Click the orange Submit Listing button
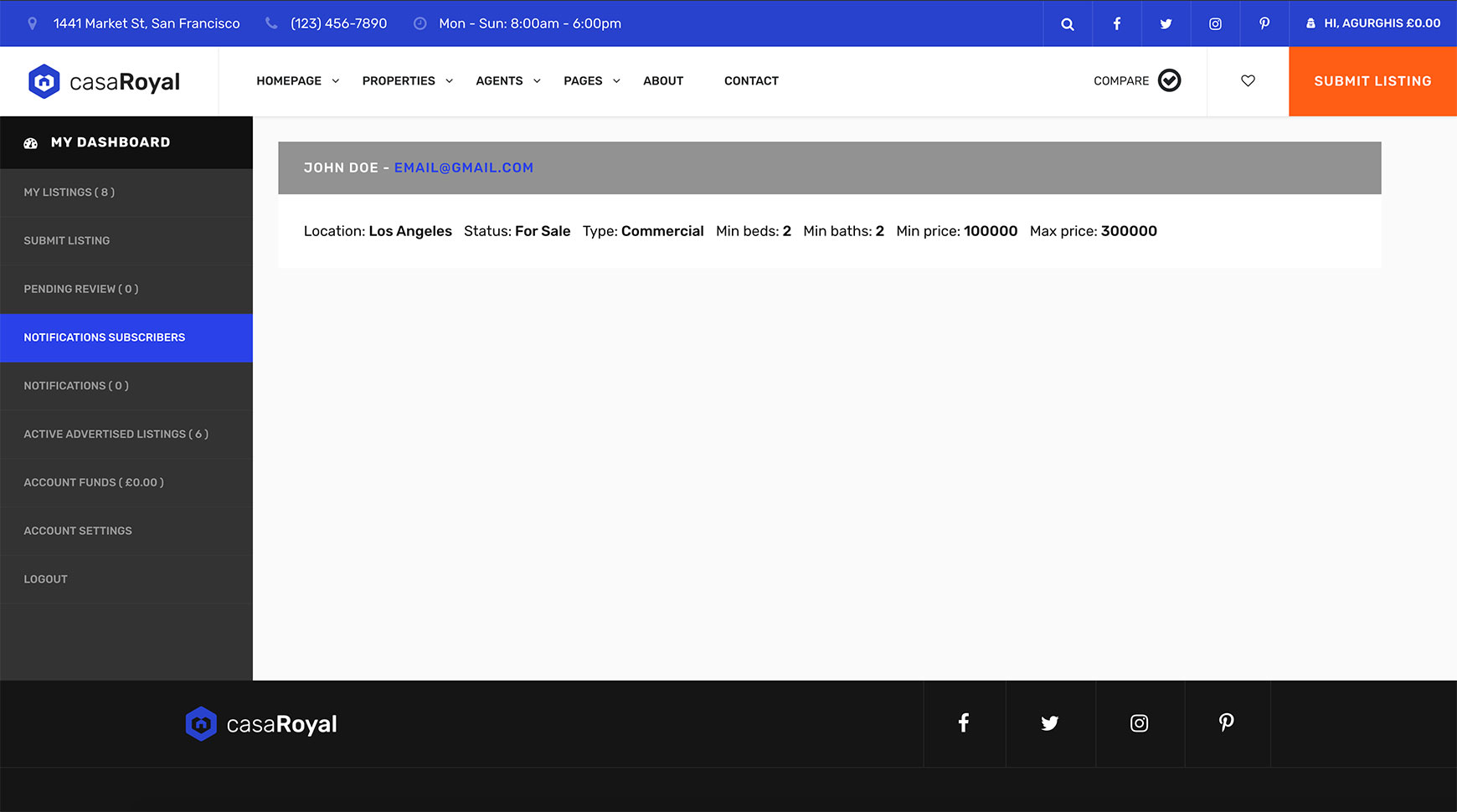 click(1372, 81)
